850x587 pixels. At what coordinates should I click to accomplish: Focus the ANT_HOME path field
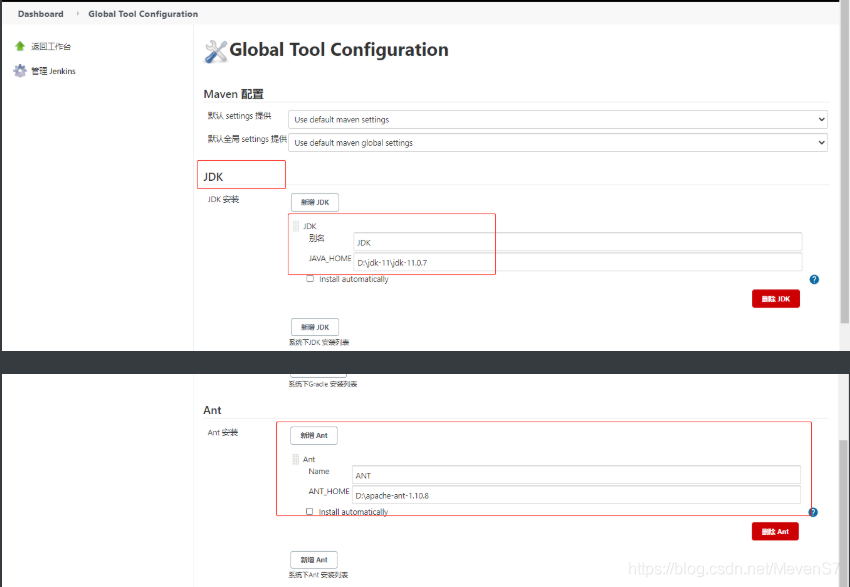tap(576, 495)
